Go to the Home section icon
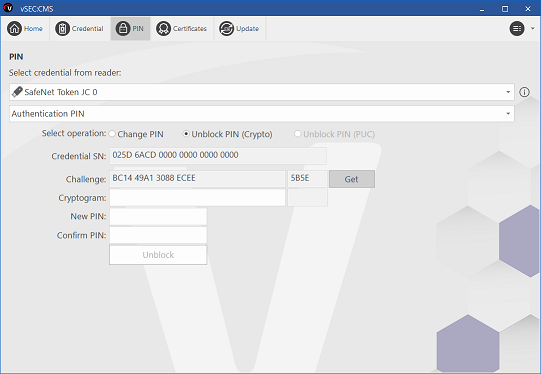 pyautogui.click(x=14, y=29)
